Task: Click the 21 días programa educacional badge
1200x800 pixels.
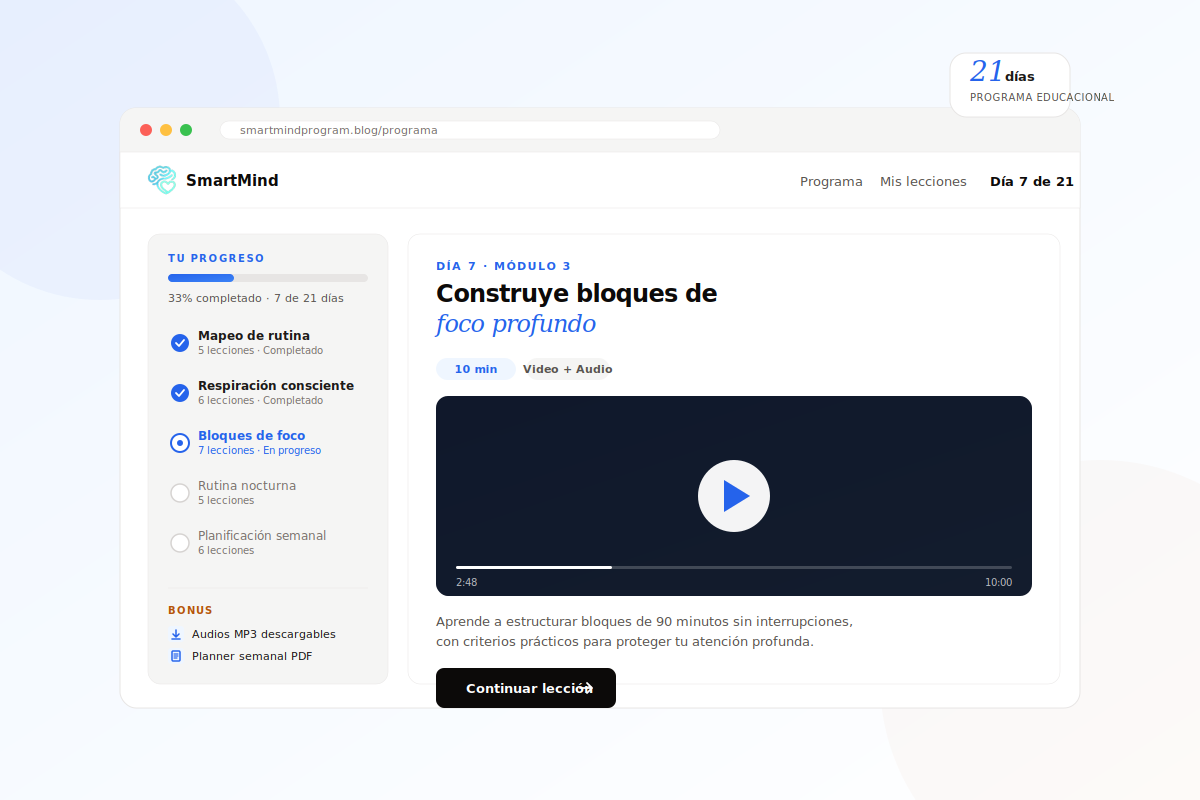Action: click(1010, 85)
